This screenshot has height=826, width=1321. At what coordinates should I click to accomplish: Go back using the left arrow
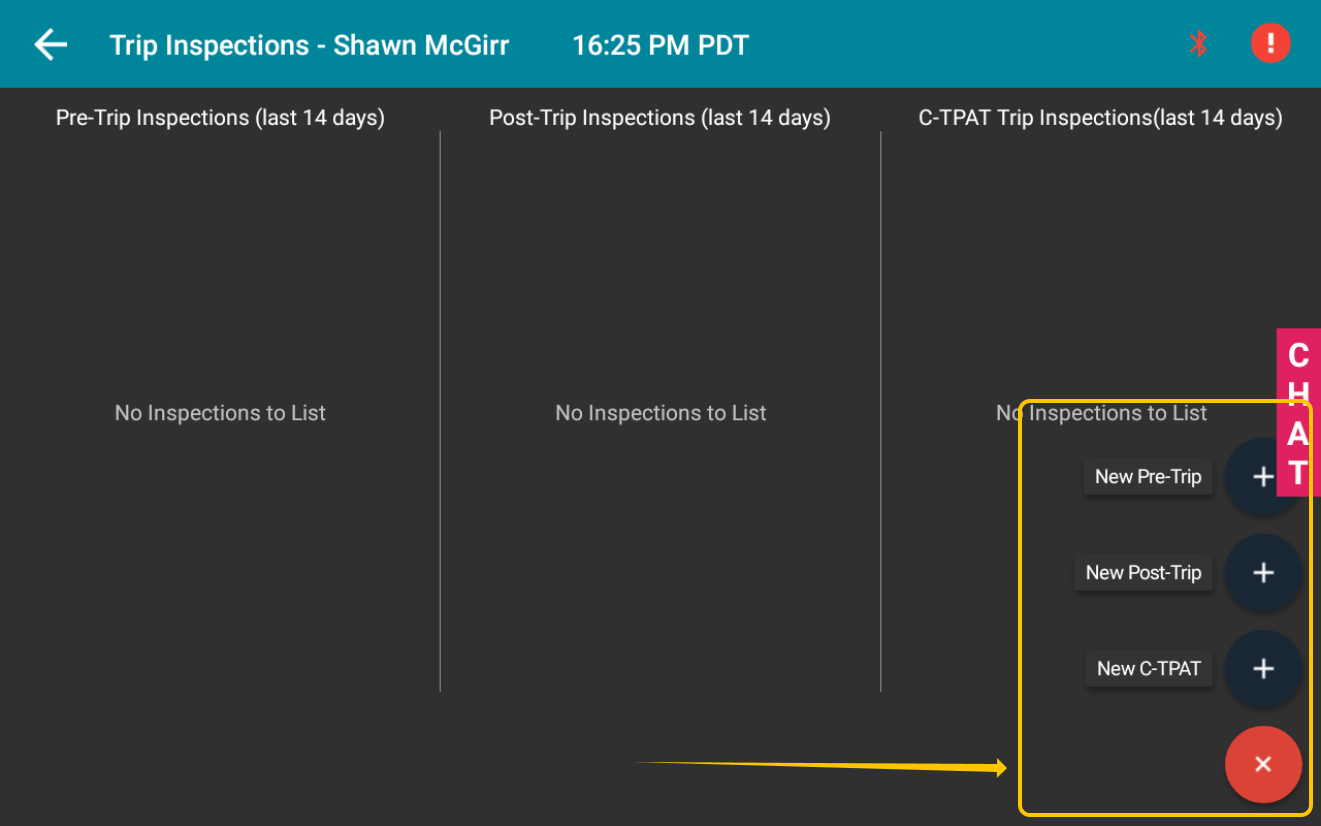50,45
